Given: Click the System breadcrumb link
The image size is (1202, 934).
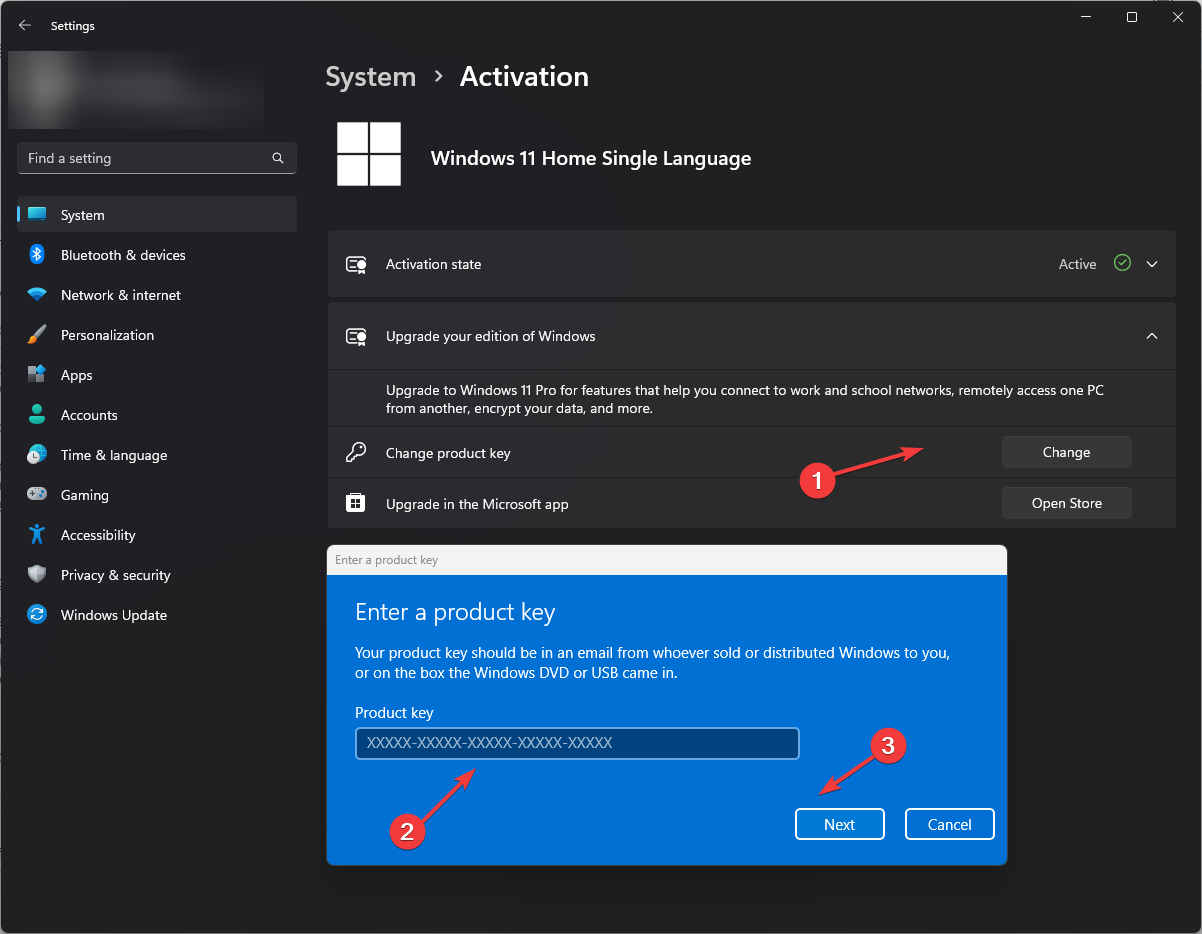Looking at the screenshot, I should tap(370, 76).
